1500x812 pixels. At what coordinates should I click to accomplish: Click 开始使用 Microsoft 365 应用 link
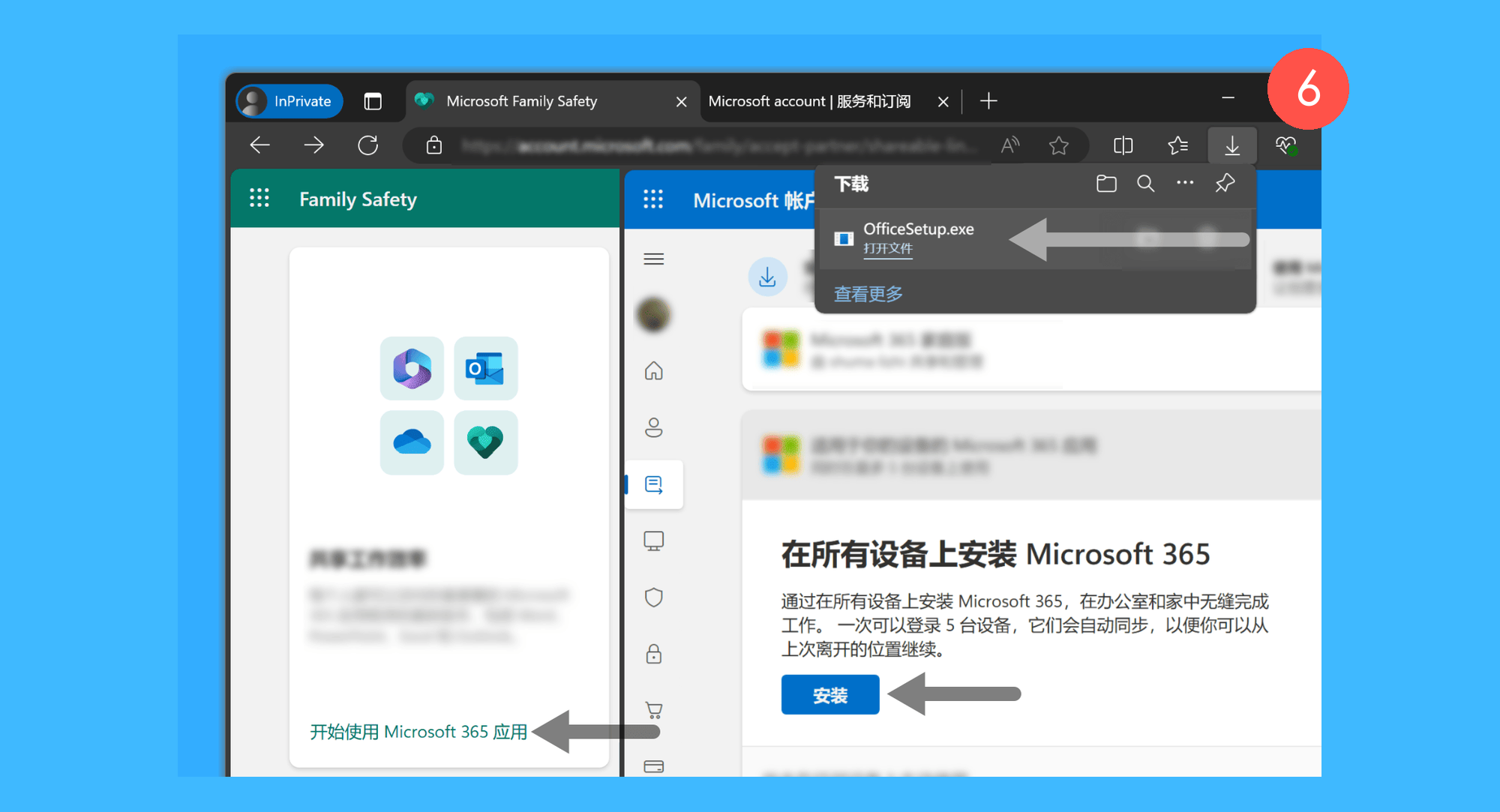(418, 732)
